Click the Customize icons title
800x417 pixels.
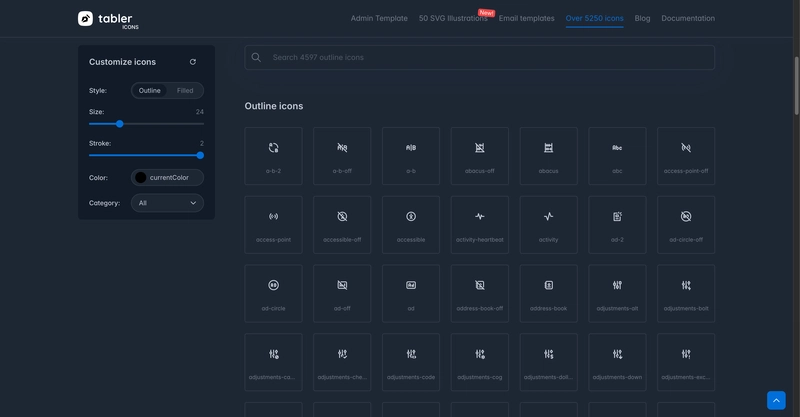pos(122,62)
